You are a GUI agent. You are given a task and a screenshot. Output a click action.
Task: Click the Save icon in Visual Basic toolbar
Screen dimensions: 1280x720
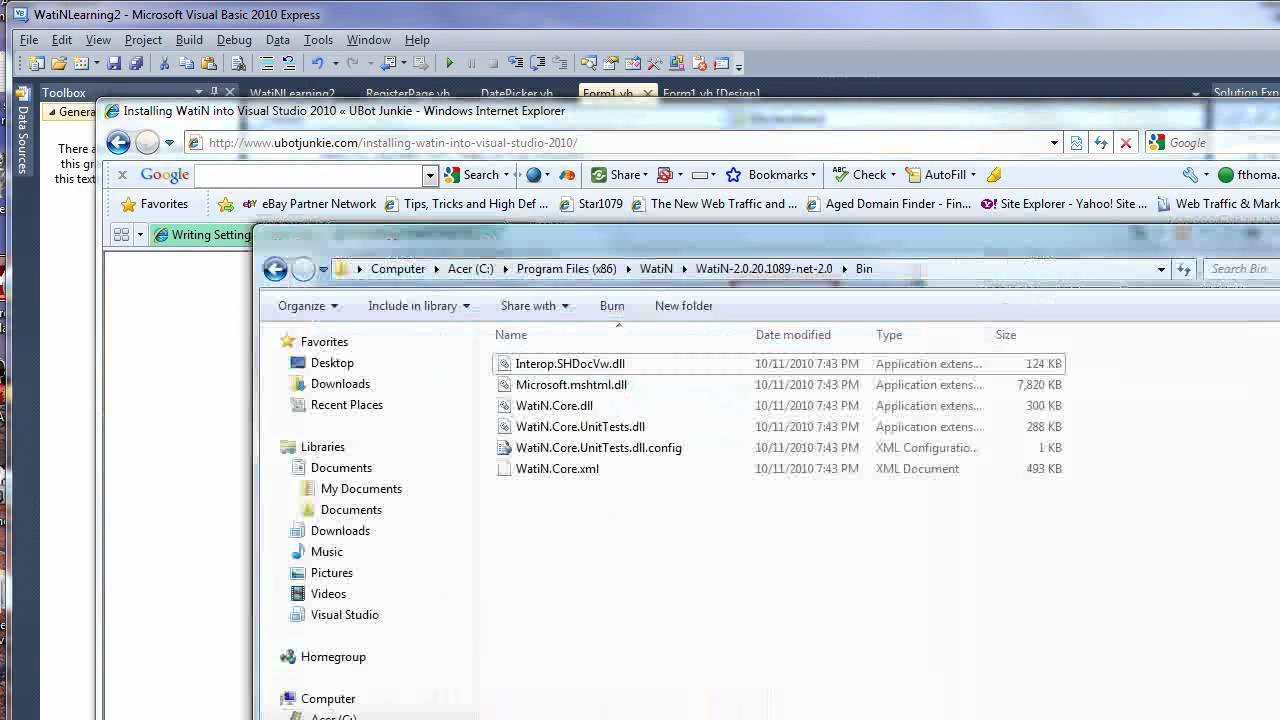(x=114, y=64)
